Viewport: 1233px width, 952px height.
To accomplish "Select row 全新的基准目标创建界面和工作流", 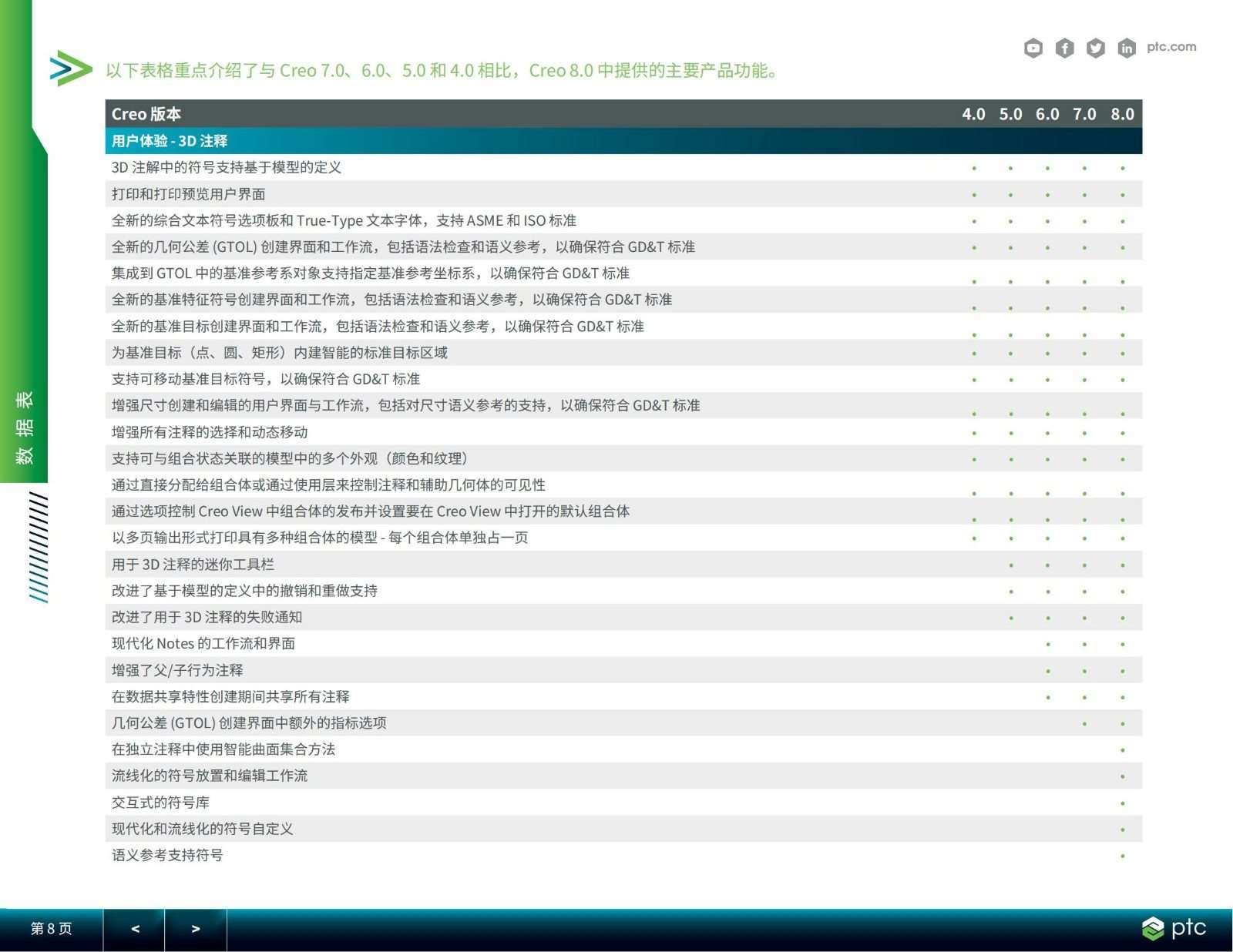I will (x=623, y=326).
